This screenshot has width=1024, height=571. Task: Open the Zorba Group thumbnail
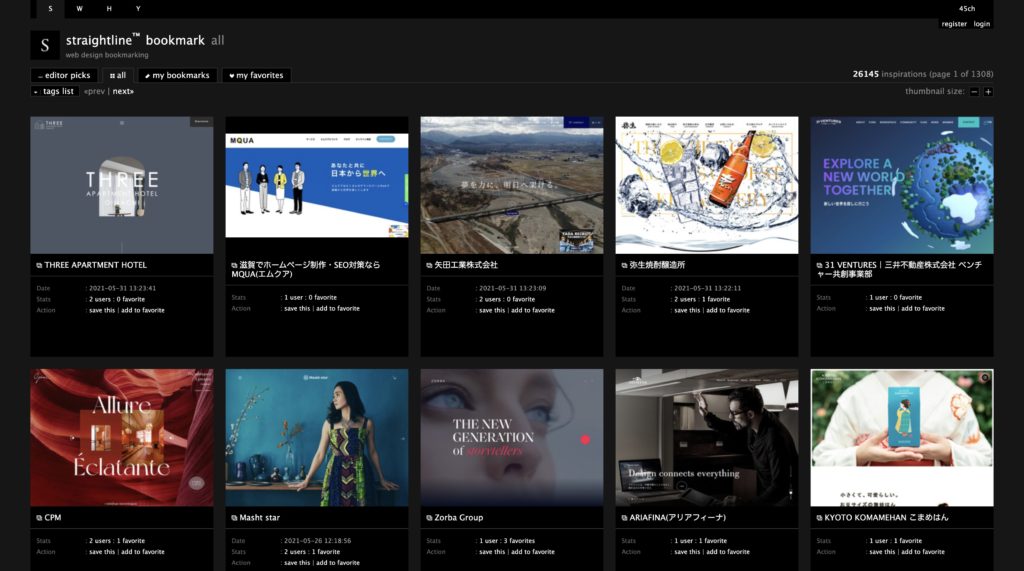[512, 438]
